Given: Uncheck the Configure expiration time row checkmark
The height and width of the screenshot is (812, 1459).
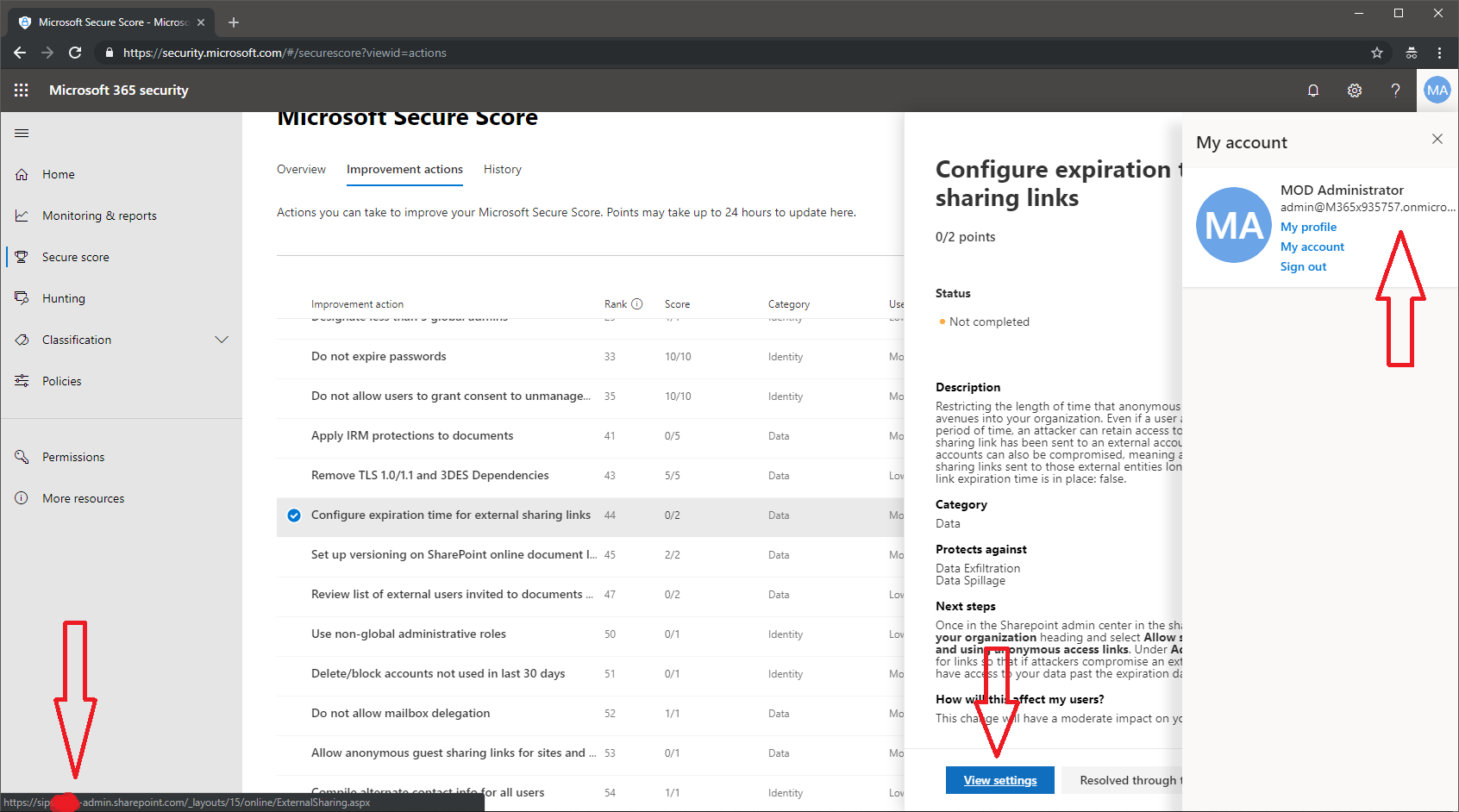Looking at the screenshot, I should click(x=294, y=515).
